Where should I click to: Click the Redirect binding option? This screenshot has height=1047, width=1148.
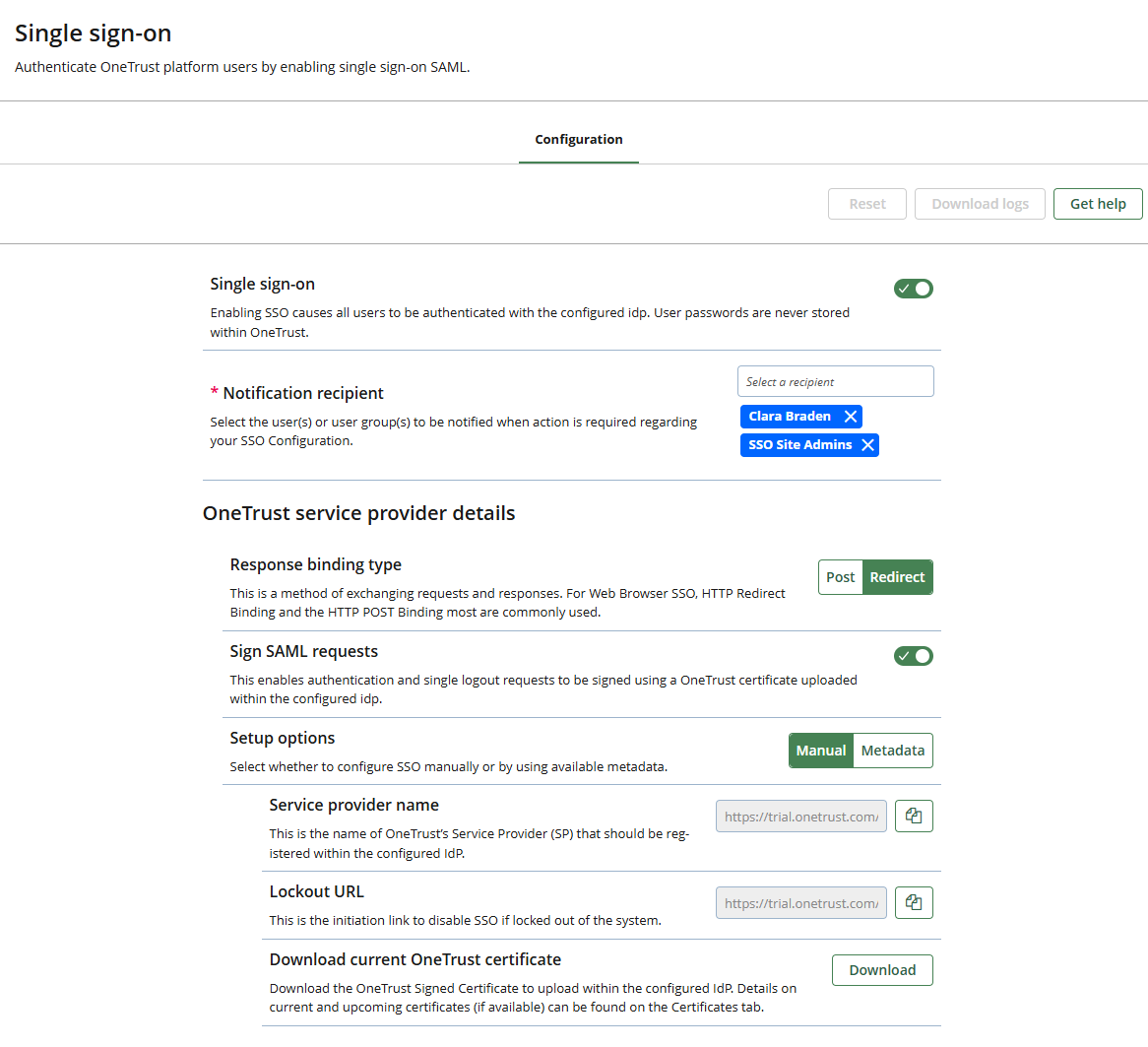[x=897, y=577]
